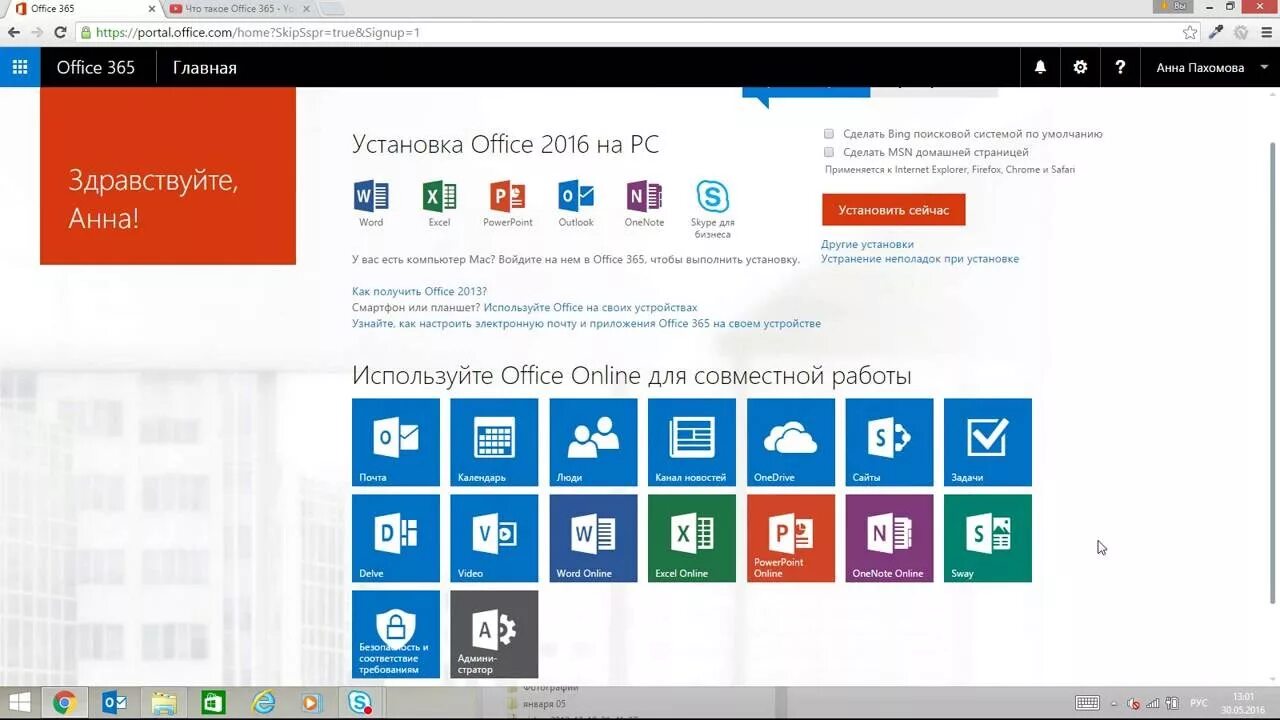
Task: Open the Video tile
Action: [x=494, y=538]
